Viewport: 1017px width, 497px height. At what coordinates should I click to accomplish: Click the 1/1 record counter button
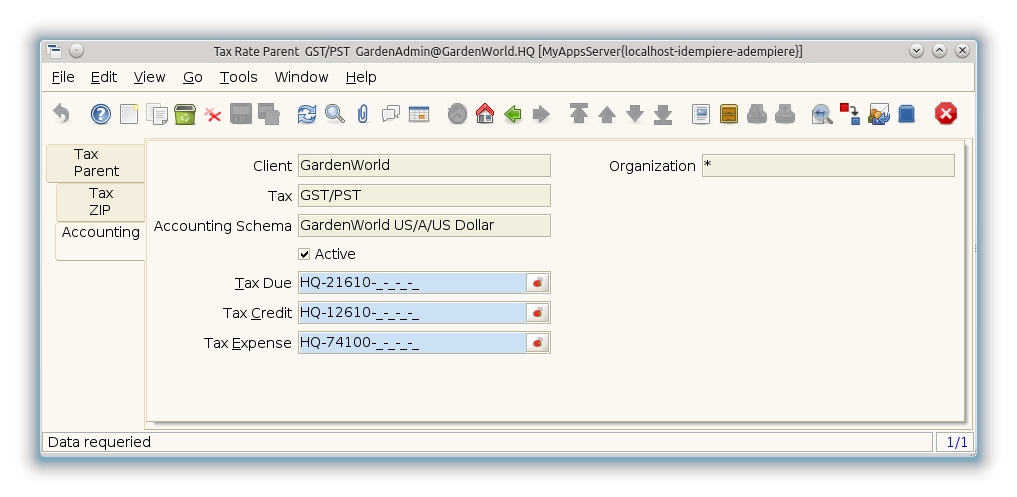coord(956,442)
